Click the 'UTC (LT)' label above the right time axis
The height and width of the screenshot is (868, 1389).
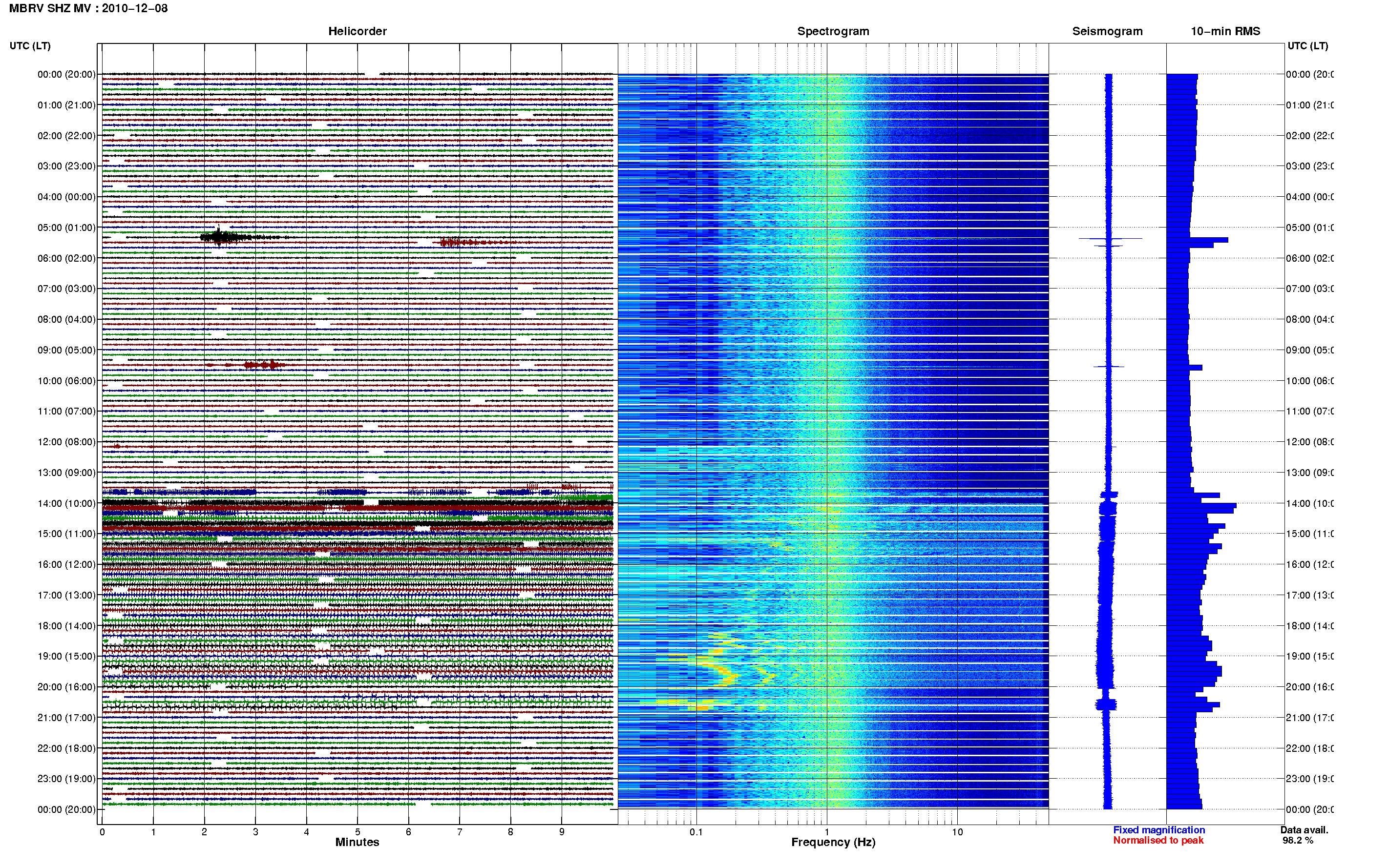point(1307,45)
